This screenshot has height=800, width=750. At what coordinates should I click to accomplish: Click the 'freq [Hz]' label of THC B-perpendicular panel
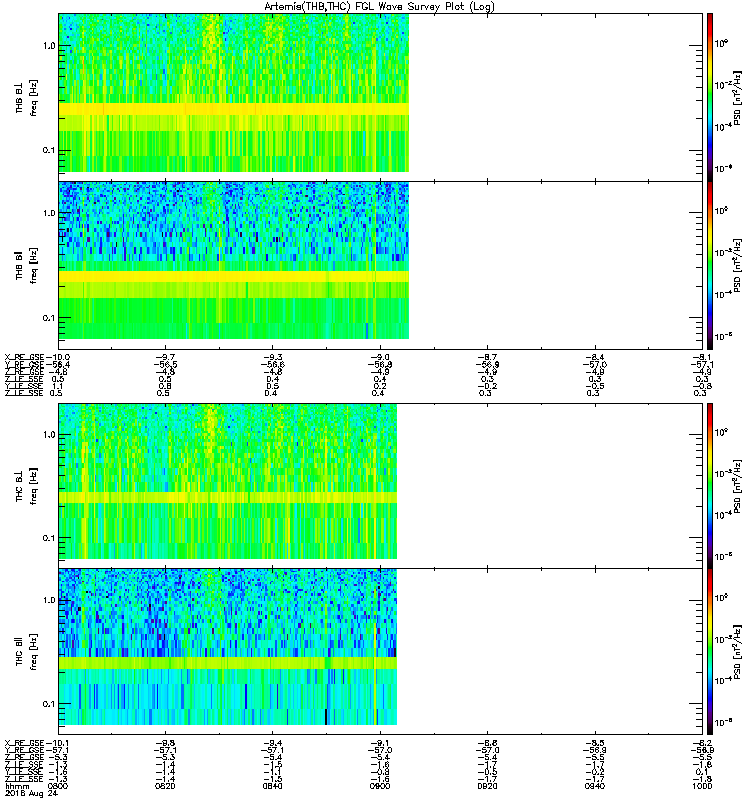[x=33, y=486]
